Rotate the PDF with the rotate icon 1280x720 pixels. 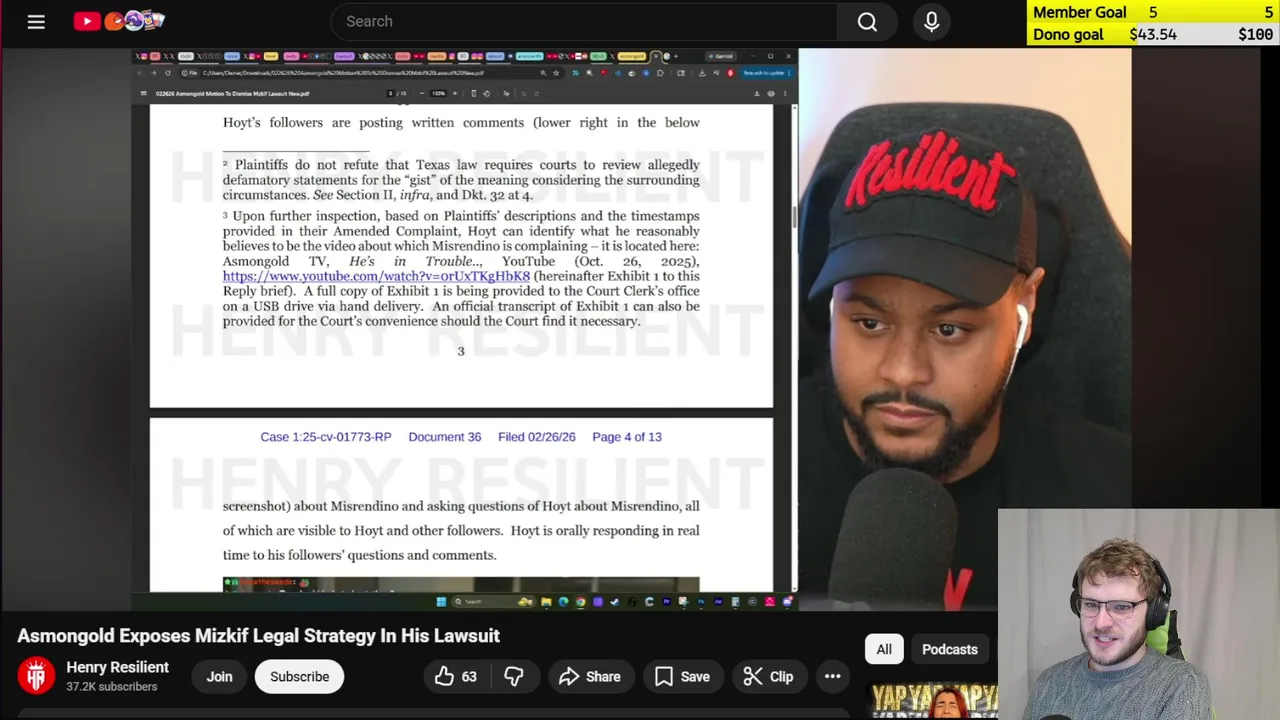486,94
